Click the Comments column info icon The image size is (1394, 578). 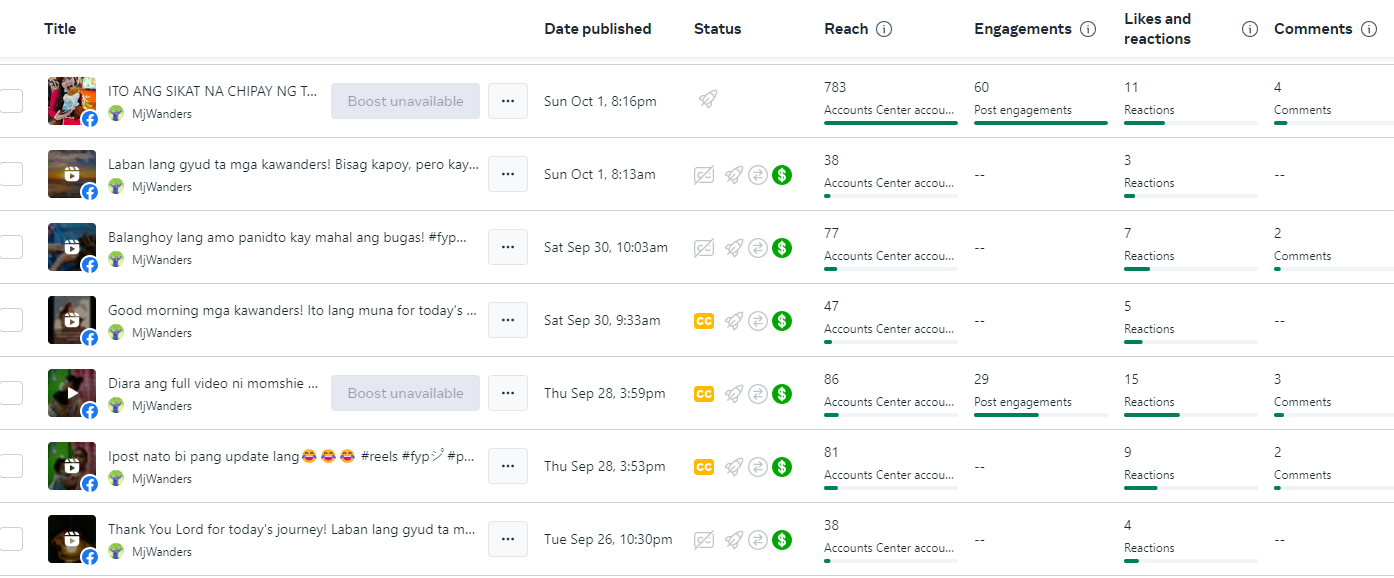(1369, 29)
